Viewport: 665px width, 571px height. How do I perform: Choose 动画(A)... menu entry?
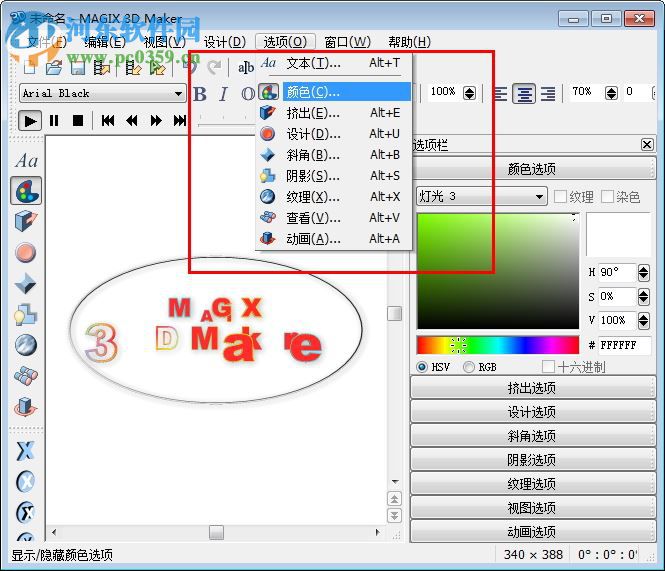coord(334,239)
